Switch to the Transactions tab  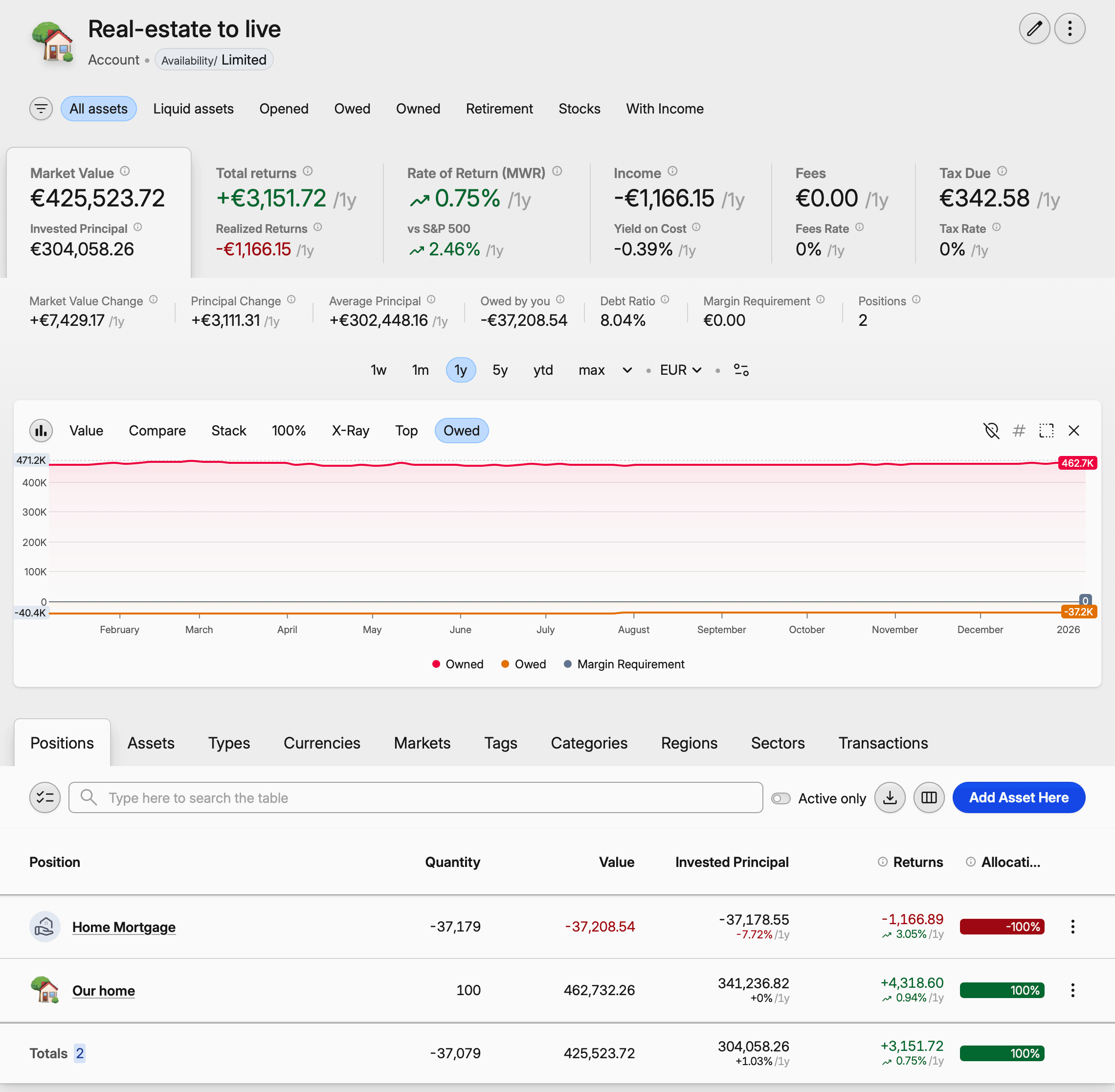pos(883,743)
